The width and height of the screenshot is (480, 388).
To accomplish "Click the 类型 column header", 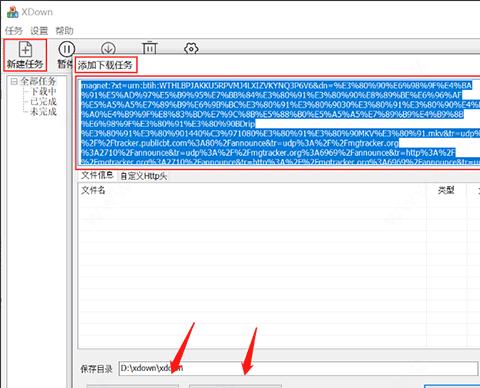I will pyautogui.click(x=446, y=190).
